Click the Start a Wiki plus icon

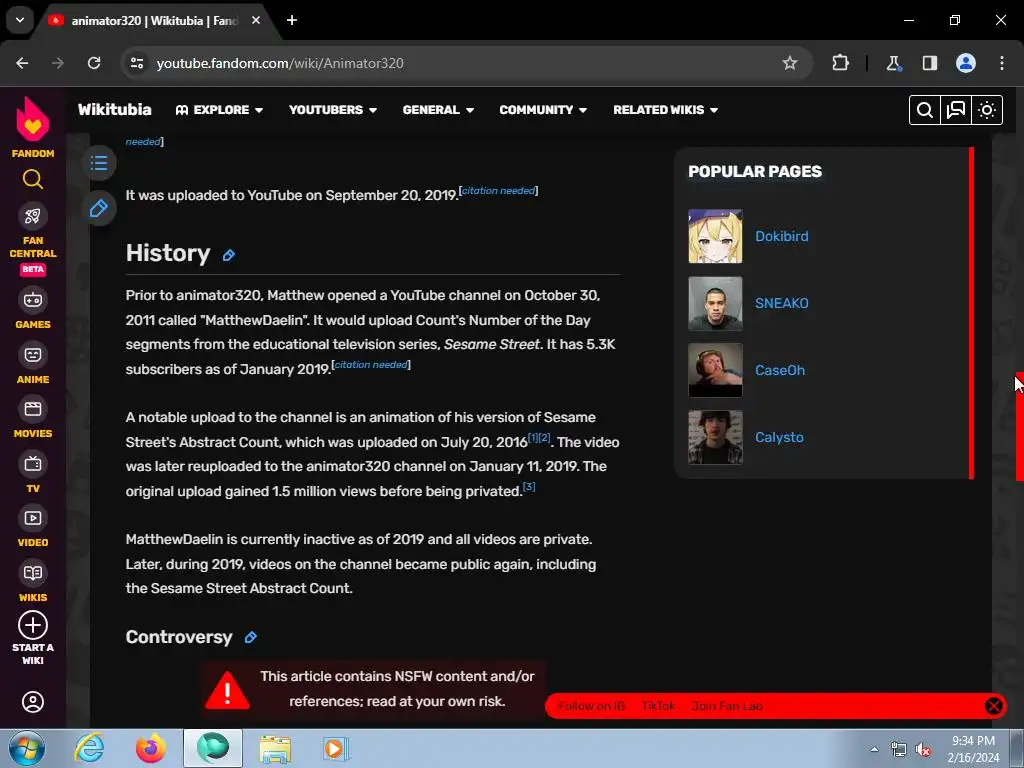(33, 625)
